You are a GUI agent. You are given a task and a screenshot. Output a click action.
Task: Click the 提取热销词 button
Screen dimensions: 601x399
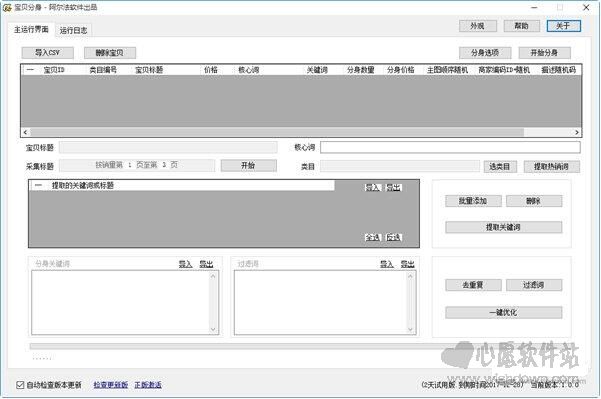coord(552,166)
